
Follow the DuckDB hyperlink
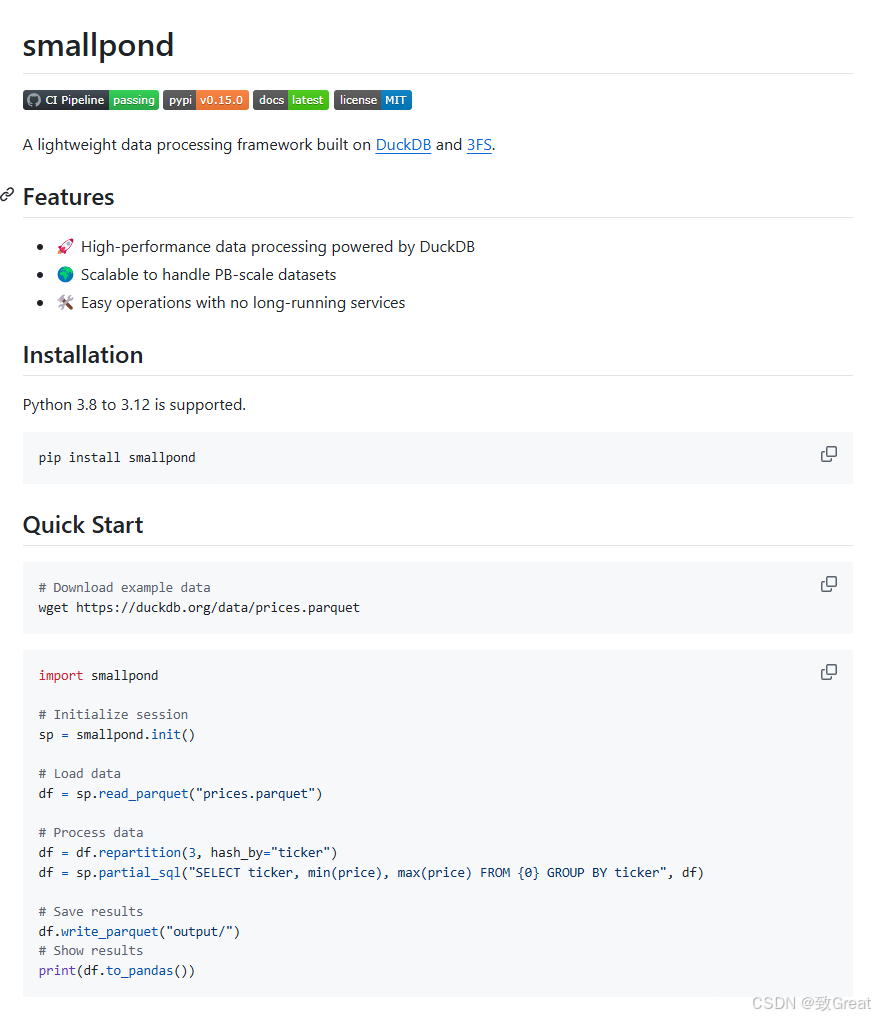coord(403,145)
